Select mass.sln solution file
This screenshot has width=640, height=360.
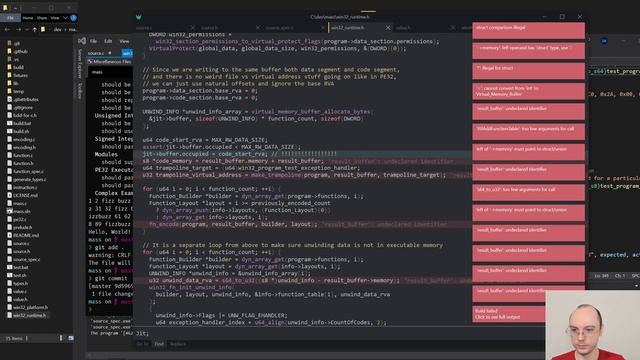[19, 211]
